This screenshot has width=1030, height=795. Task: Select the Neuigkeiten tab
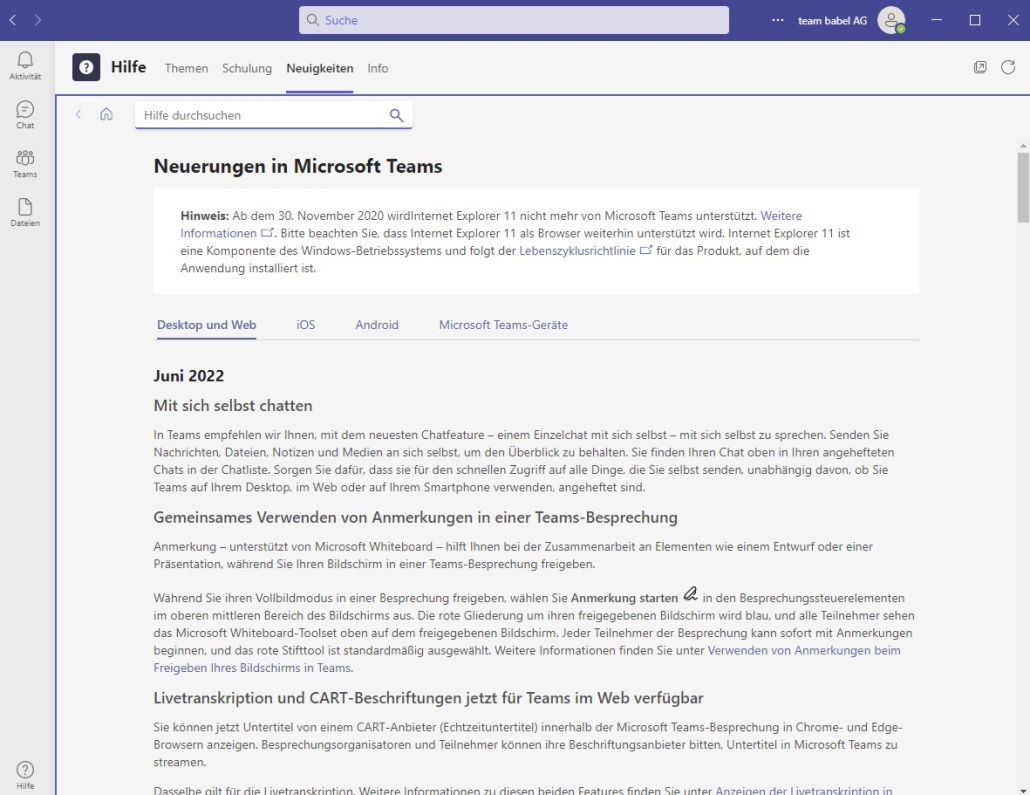(x=320, y=68)
